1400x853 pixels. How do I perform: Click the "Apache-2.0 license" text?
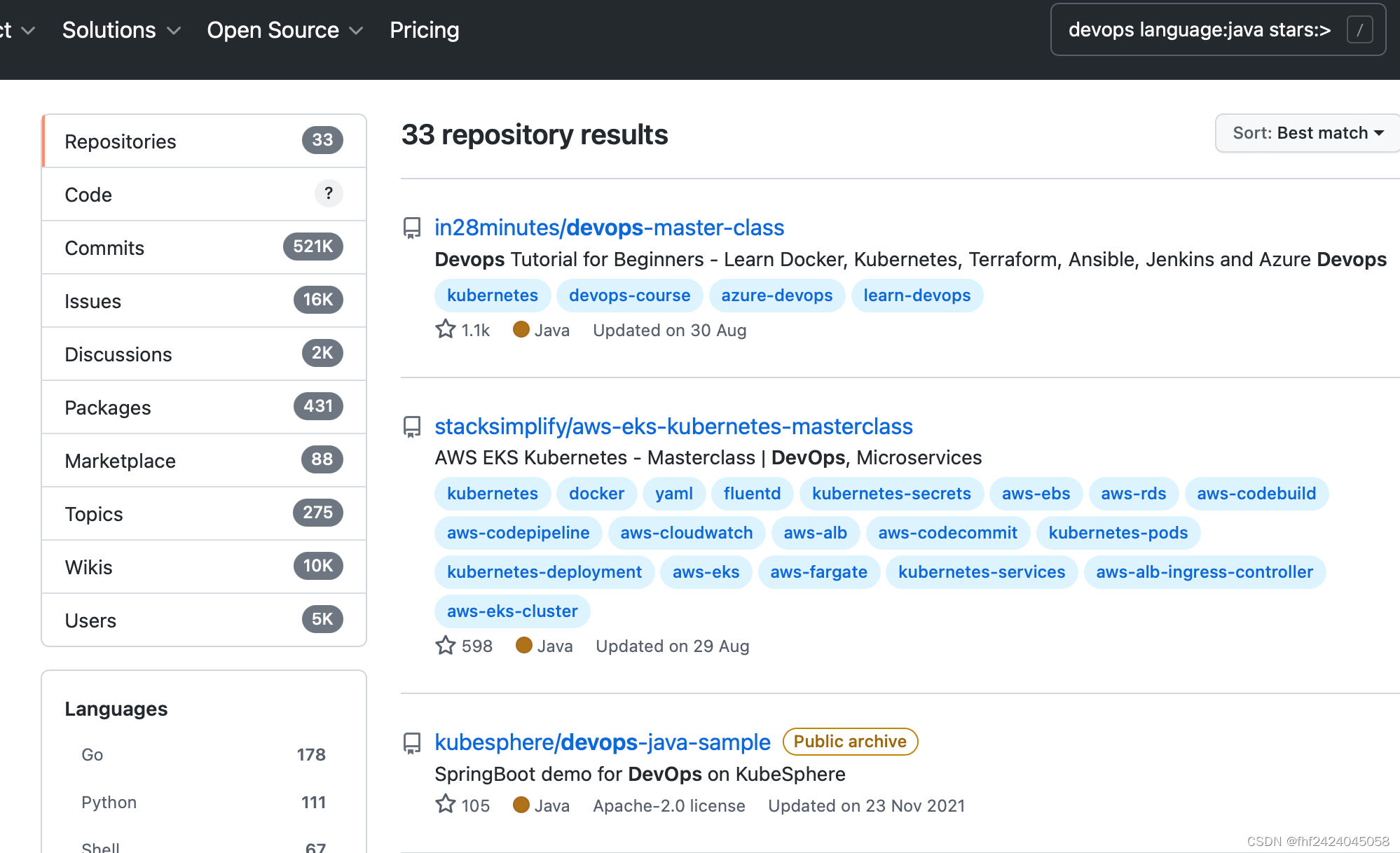[x=669, y=805]
